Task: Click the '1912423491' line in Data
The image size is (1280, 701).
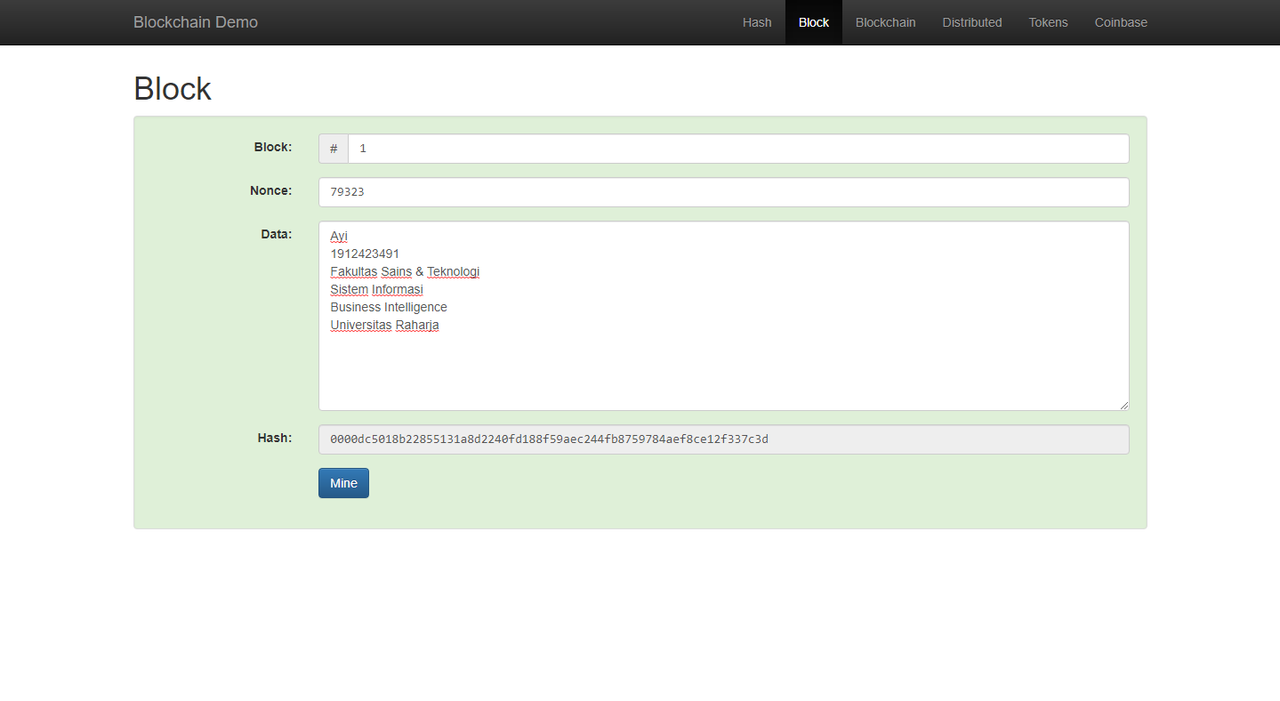Action: (365, 254)
